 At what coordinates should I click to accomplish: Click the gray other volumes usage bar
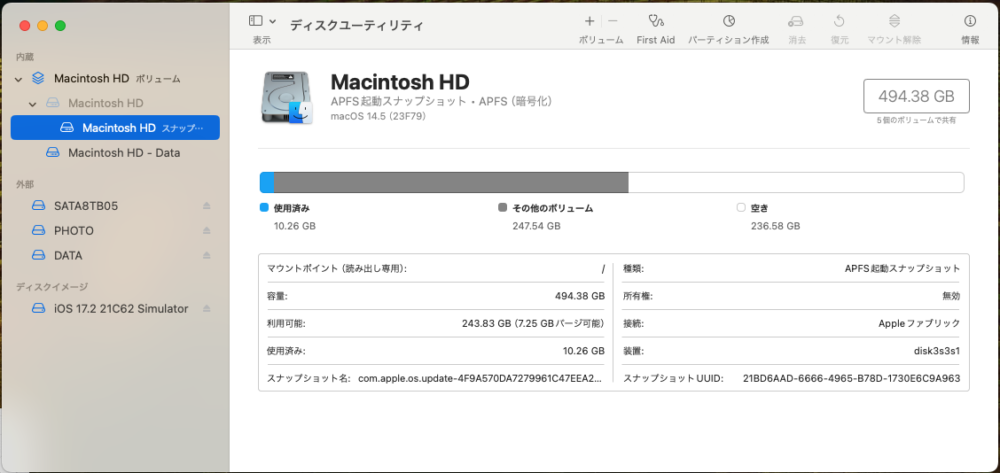(x=450, y=182)
